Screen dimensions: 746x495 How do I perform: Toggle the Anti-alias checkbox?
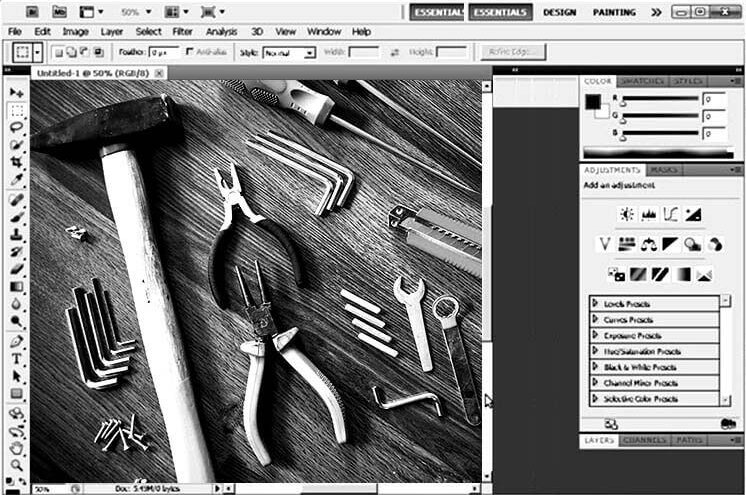190,51
